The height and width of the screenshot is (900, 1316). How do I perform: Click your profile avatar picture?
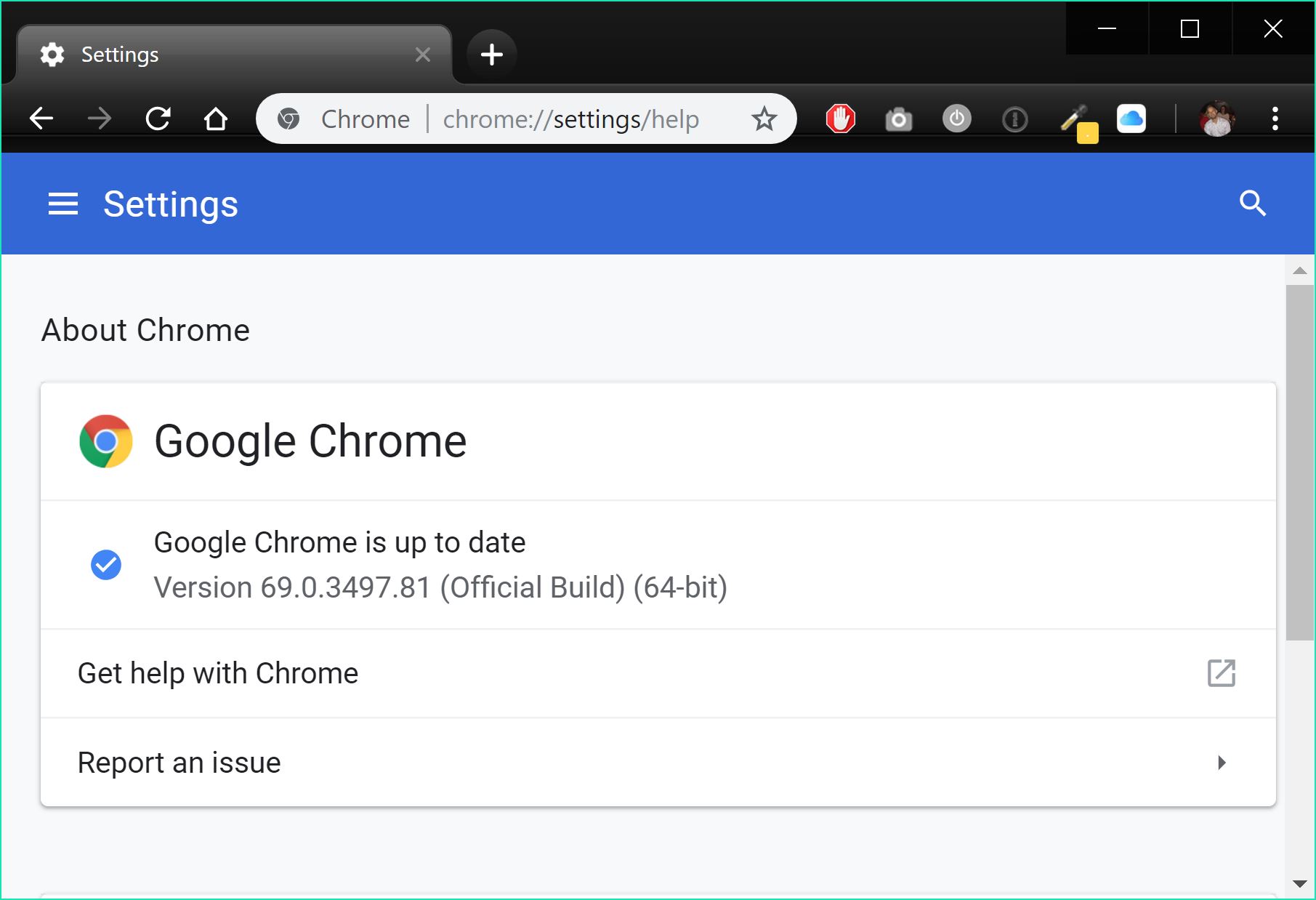pos(1218,118)
